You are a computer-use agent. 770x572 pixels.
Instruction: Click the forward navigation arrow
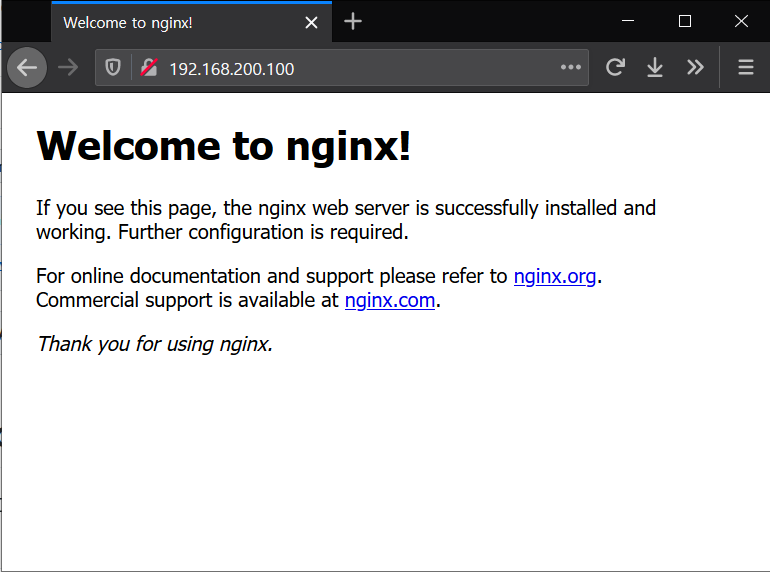tap(68, 68)
